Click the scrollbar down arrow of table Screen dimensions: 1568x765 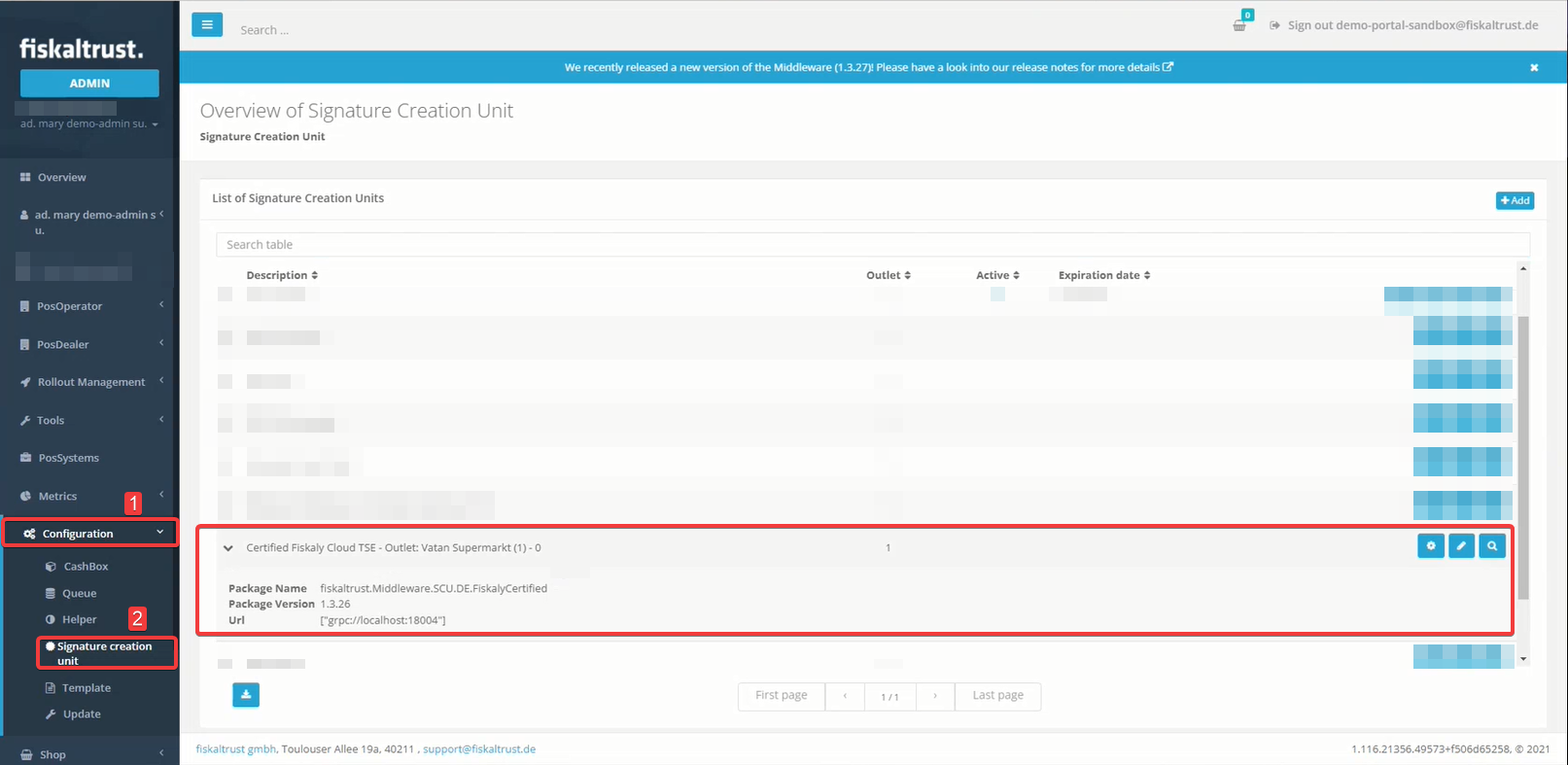[1523, 659]
